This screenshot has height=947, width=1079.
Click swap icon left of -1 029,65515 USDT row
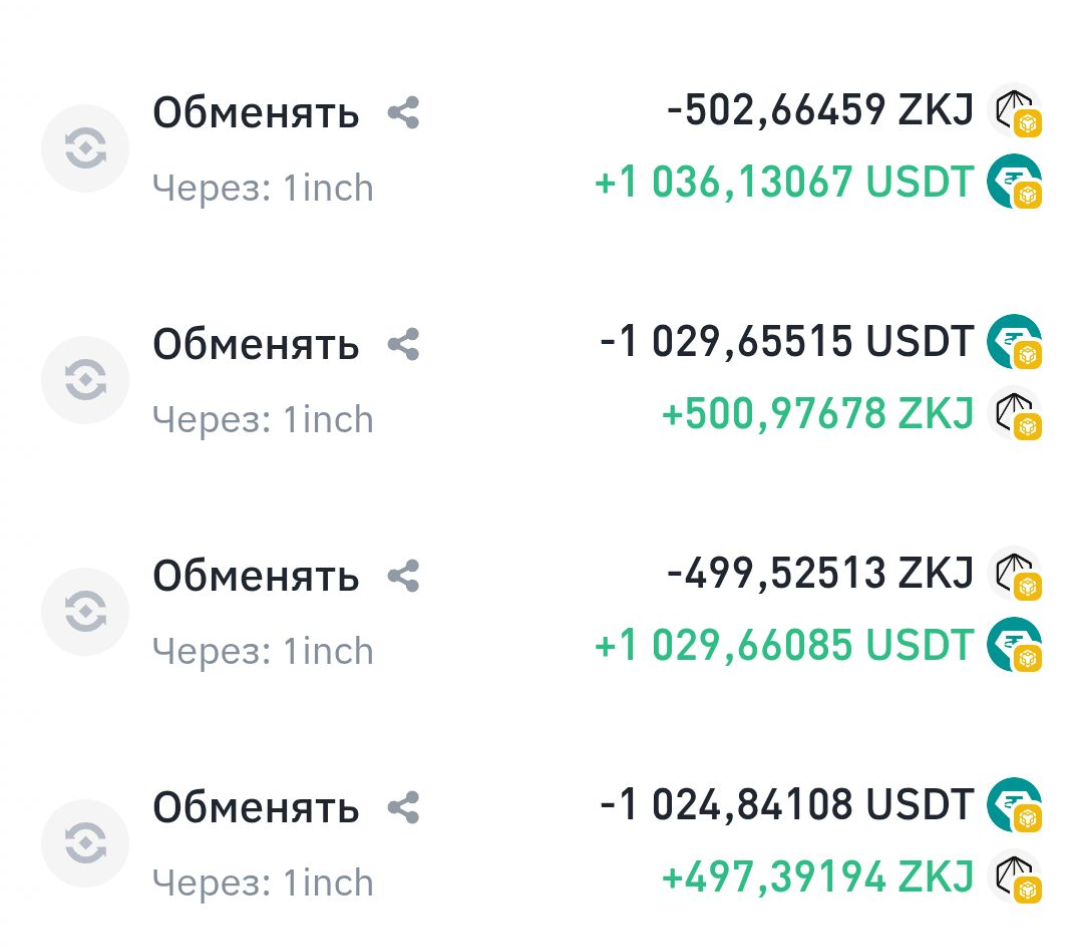coord(85,380)
